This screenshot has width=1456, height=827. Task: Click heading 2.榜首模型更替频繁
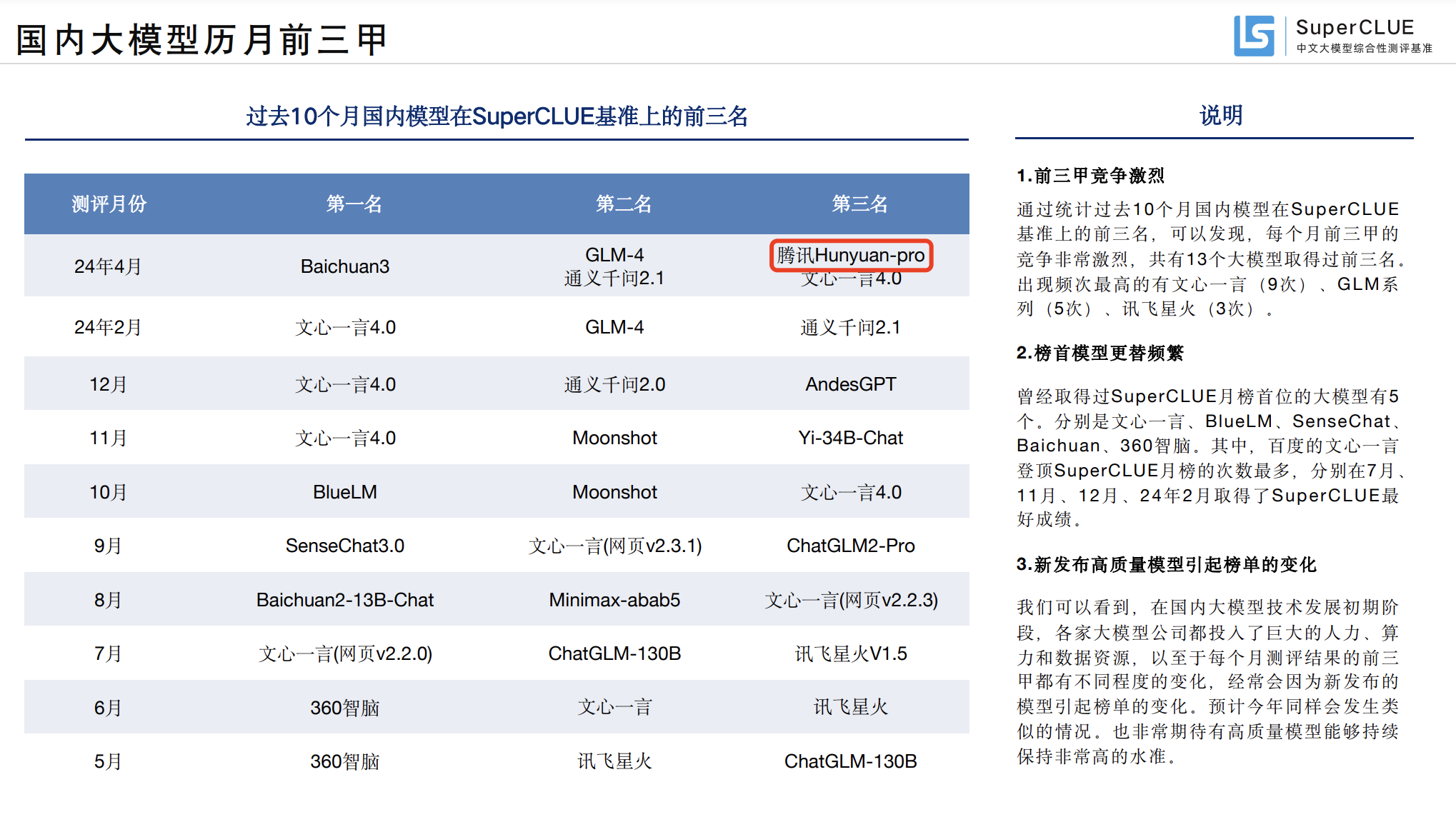pos(1100,353)
